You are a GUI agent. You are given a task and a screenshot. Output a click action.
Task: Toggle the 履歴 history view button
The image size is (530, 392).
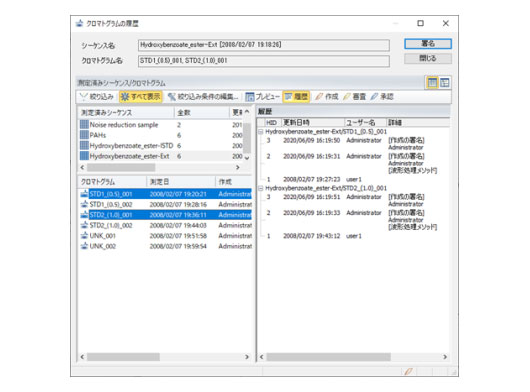(296, 97)
